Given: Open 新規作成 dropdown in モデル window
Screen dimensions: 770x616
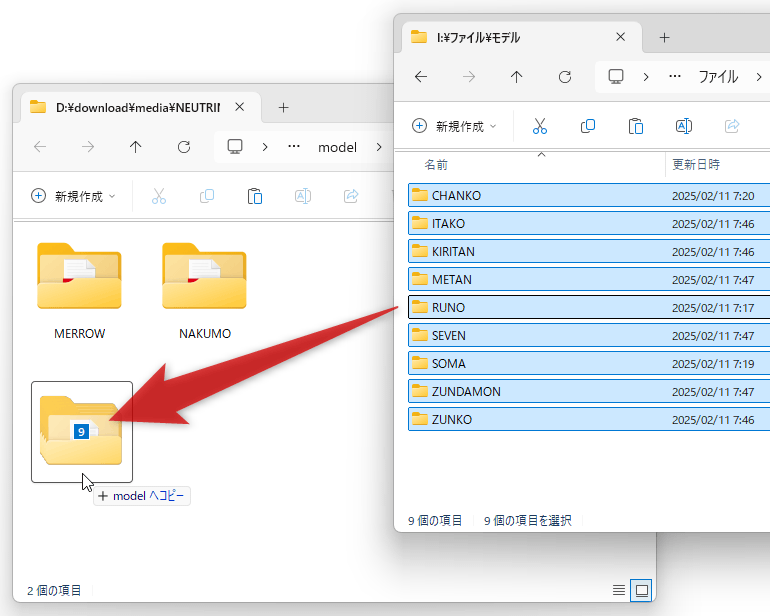Looking at the screenshot, I should click(455, 126).
